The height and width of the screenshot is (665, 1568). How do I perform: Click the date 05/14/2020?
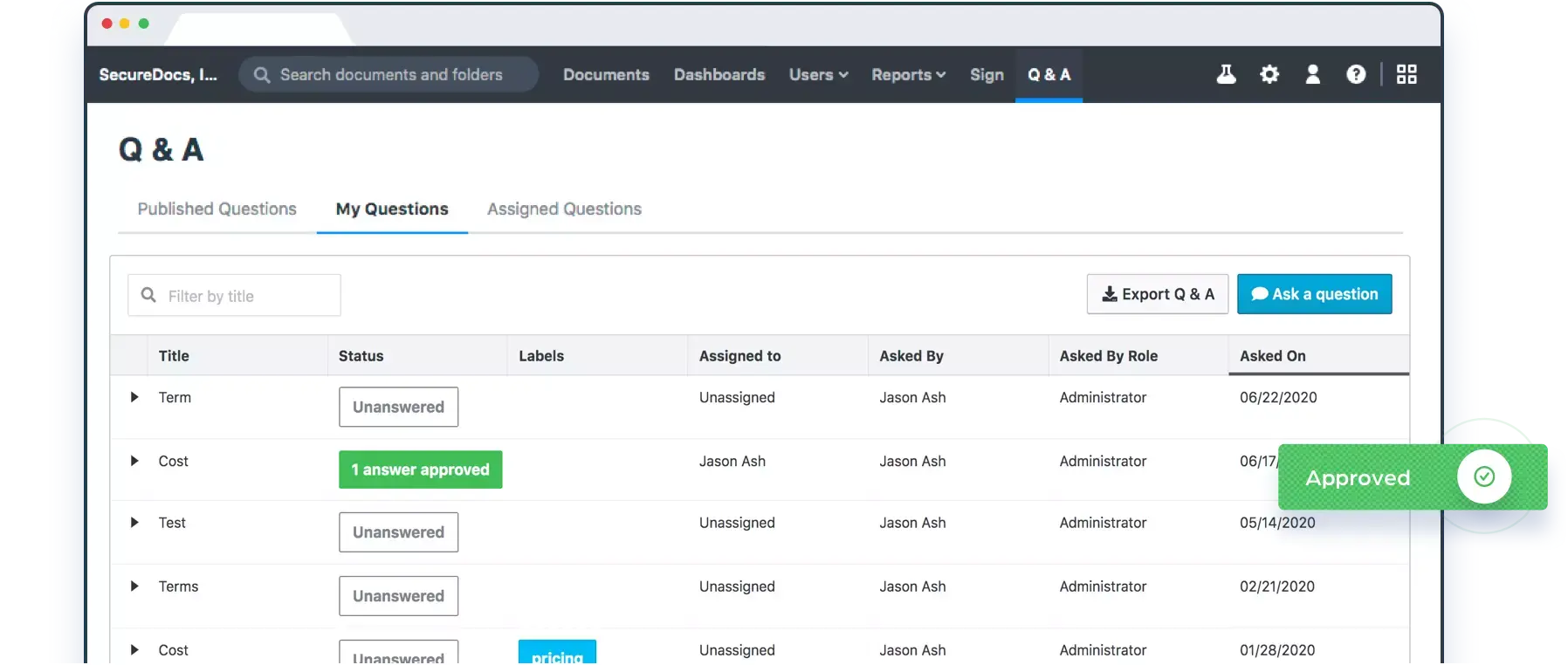(x=1277, y=523)
